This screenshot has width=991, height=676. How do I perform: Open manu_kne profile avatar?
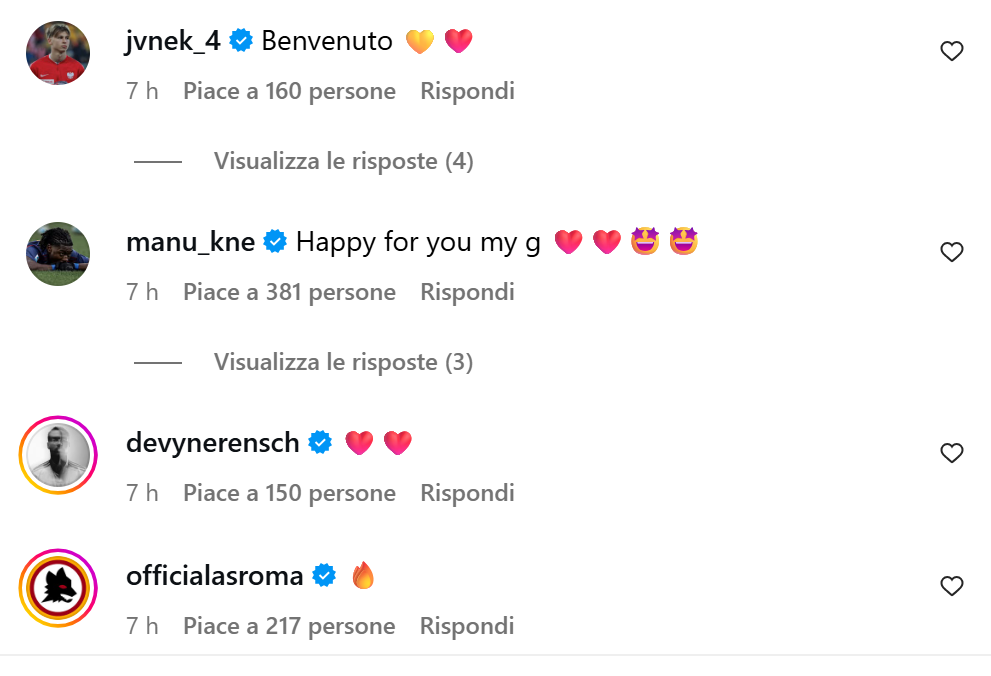click(x=58, y=254)
